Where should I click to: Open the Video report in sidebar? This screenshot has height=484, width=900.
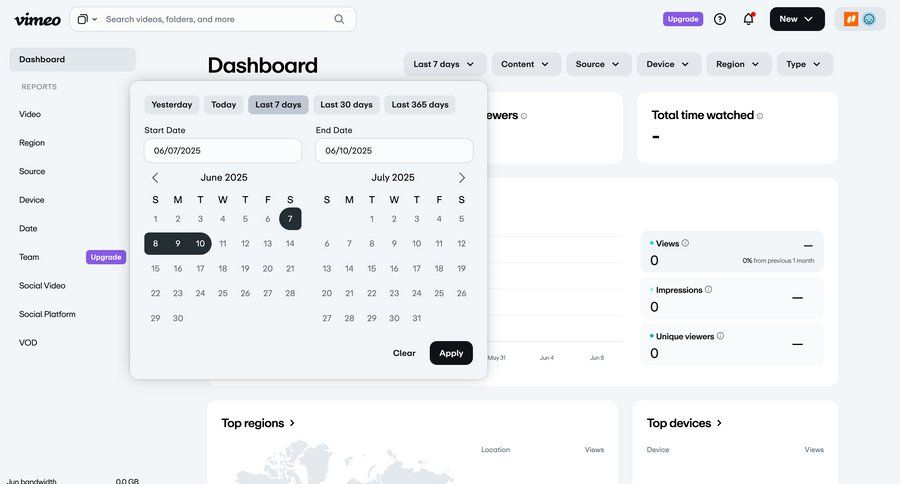tap(30, 114)
